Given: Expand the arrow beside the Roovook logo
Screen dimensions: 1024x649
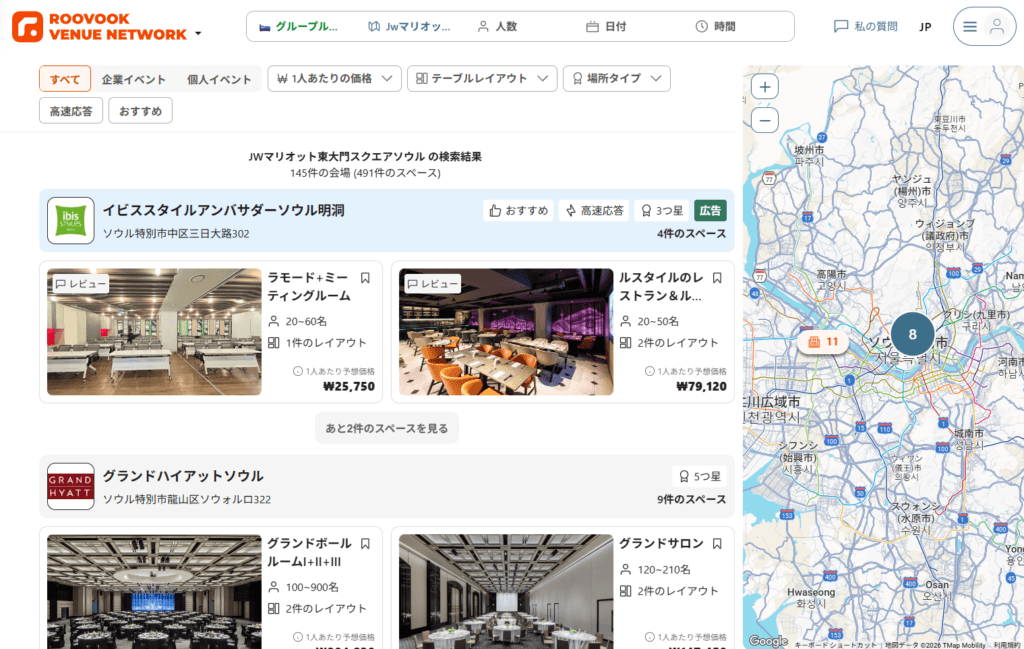Looking at the screenshot, I should [198, 33].
